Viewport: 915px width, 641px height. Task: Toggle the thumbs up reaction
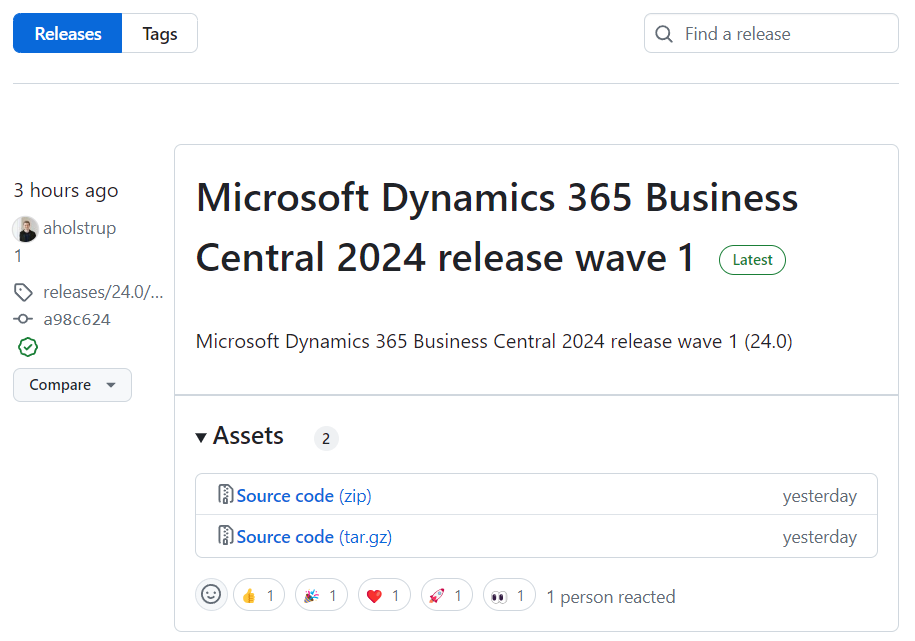point(259,595)
